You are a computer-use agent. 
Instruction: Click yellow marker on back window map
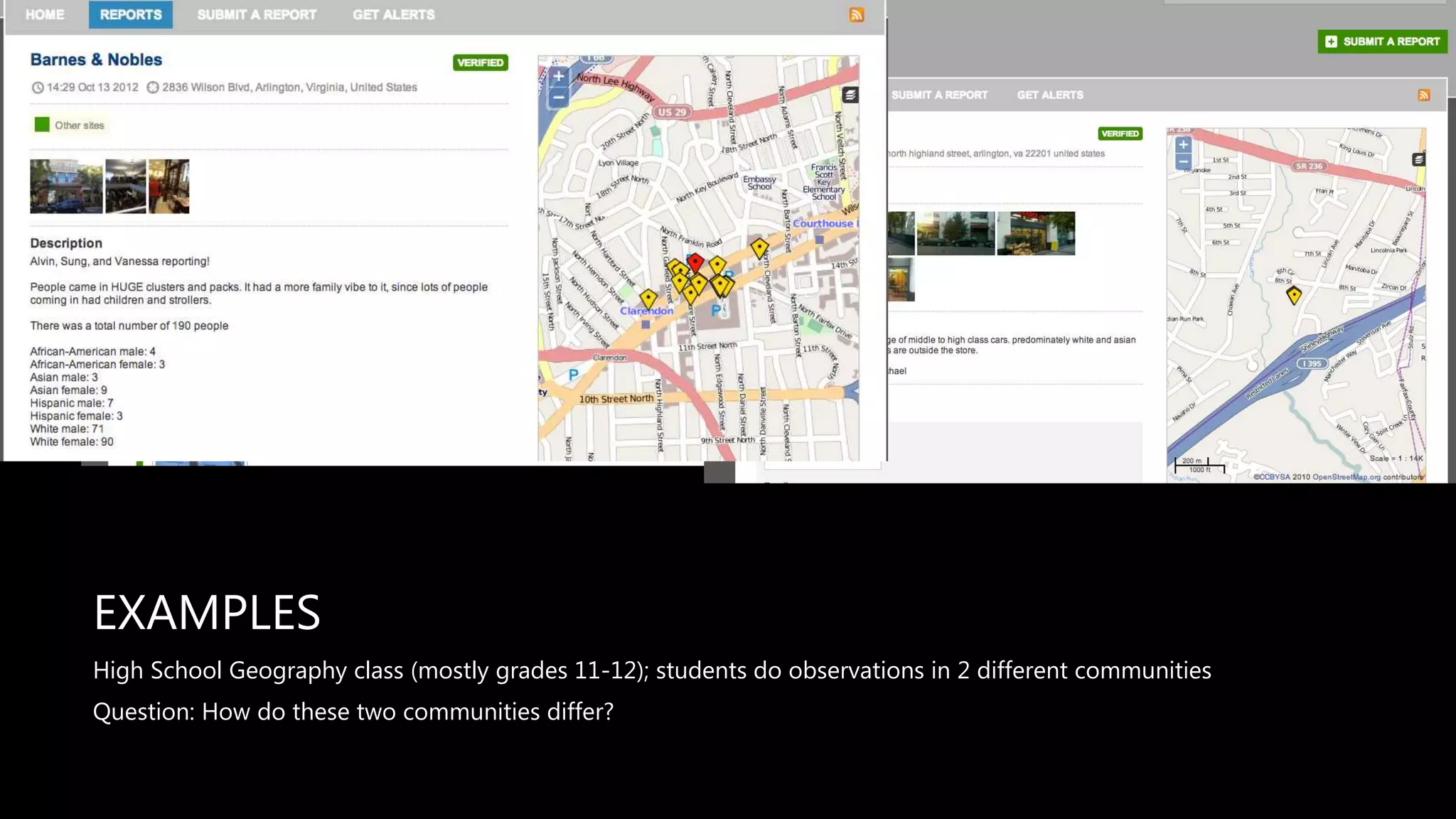(1294, 294)
